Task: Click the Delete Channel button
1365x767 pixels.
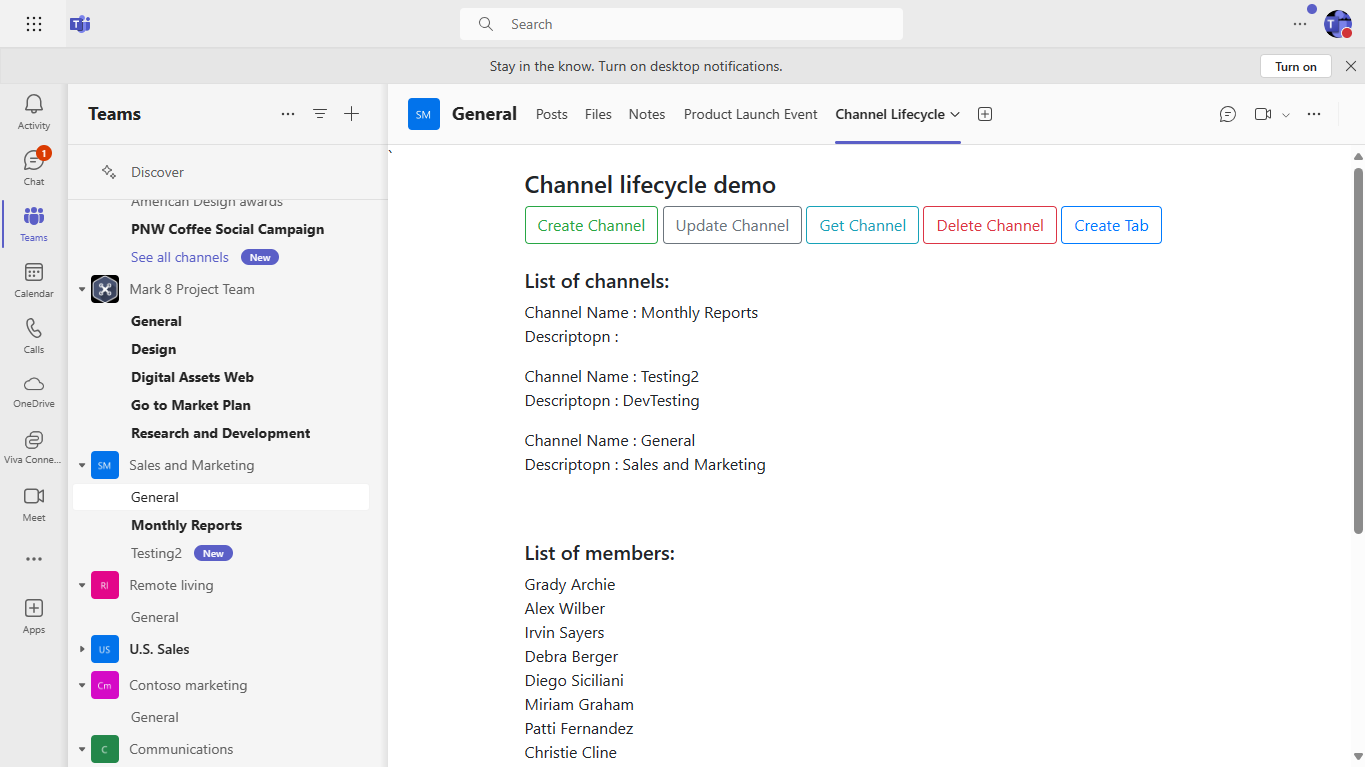Action: 990,225
